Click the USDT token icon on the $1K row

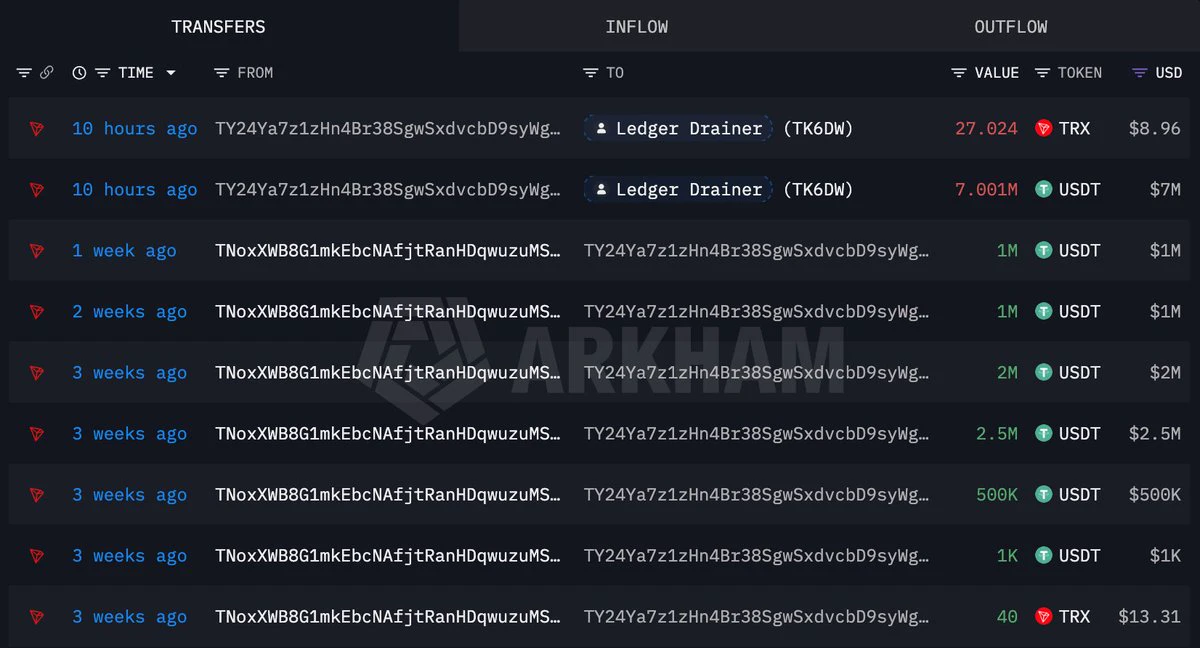(x=1044, y=556)
